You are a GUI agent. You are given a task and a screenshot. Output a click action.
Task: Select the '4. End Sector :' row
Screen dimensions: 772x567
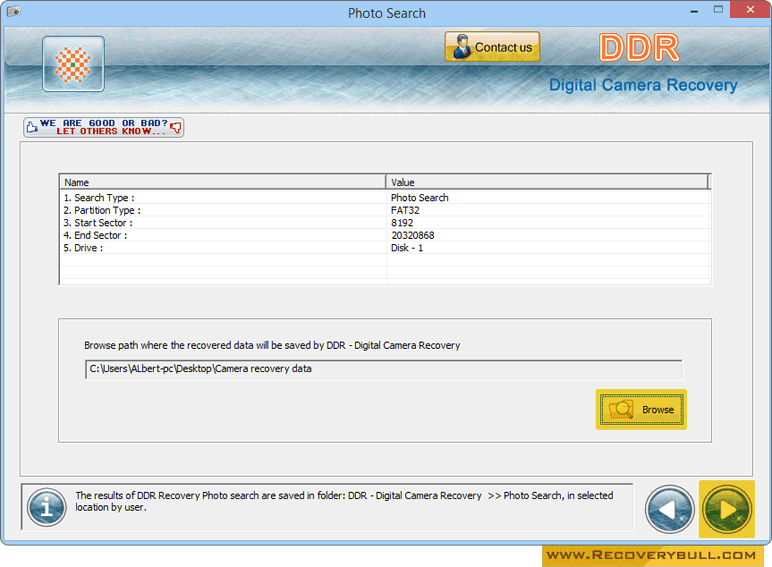[385, 235]
